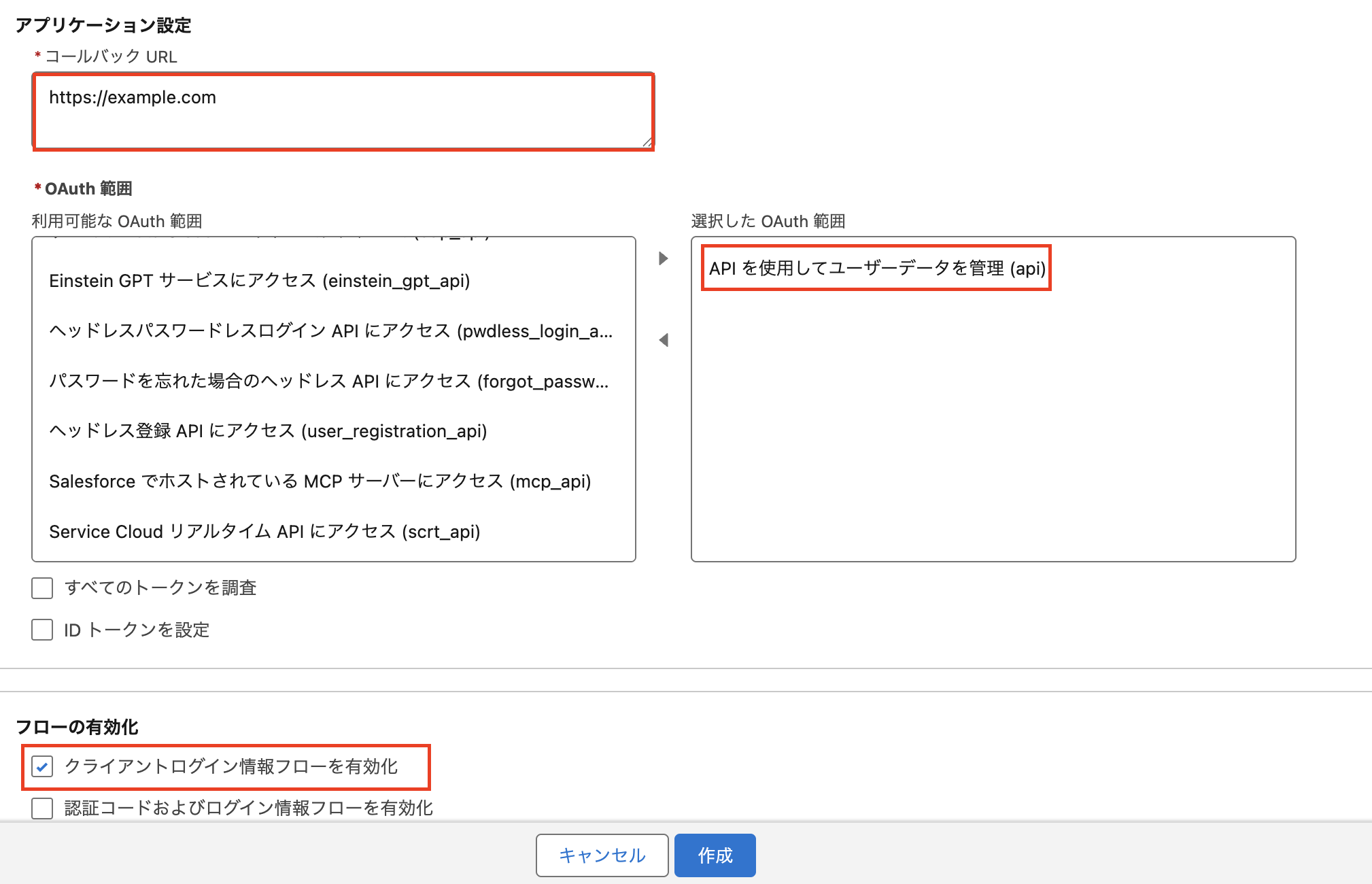Click the https://example.com text
This screenshot has width=1372, height=884.
coord(133,98)
